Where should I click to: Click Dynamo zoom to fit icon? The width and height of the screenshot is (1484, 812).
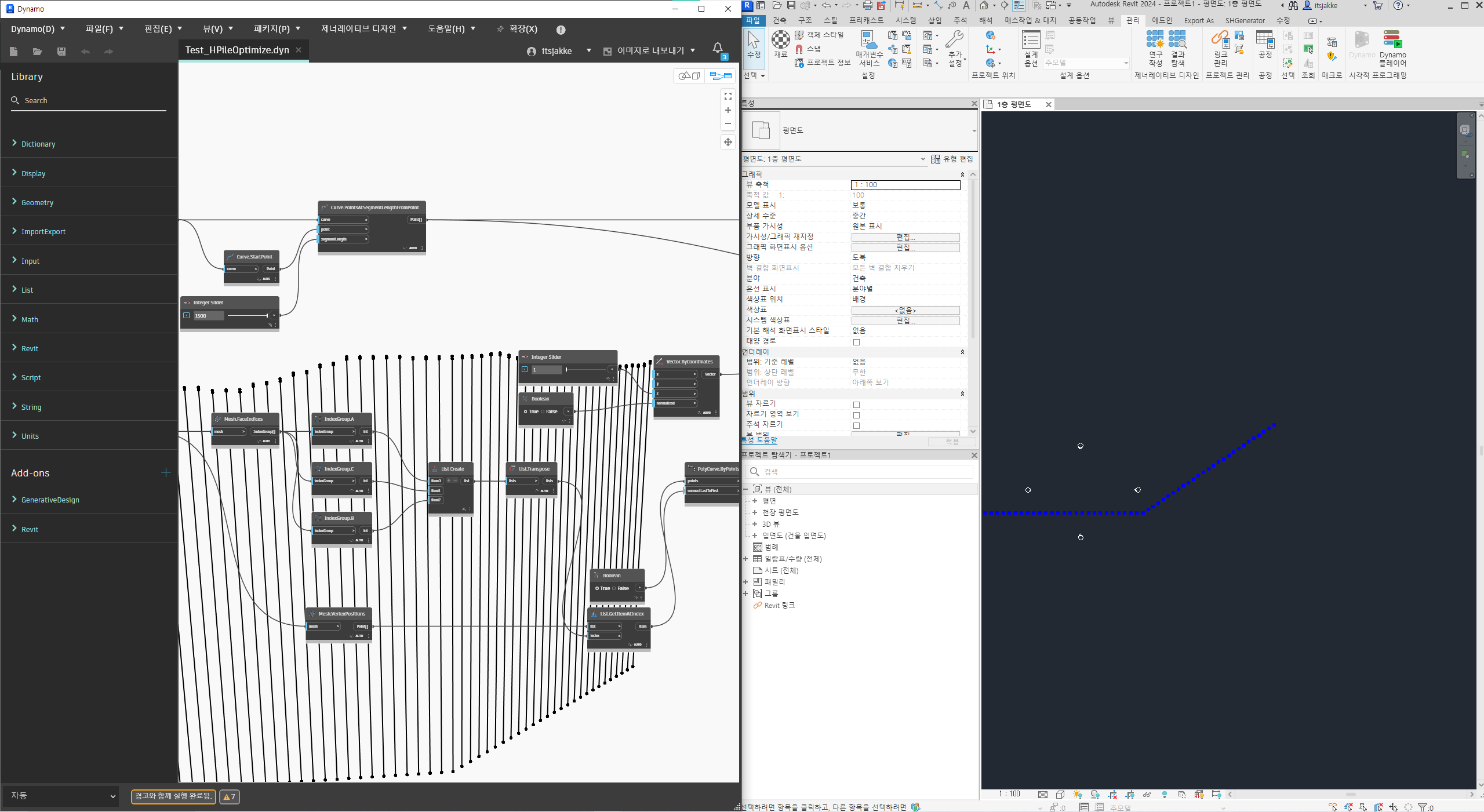tap(728, 96)
